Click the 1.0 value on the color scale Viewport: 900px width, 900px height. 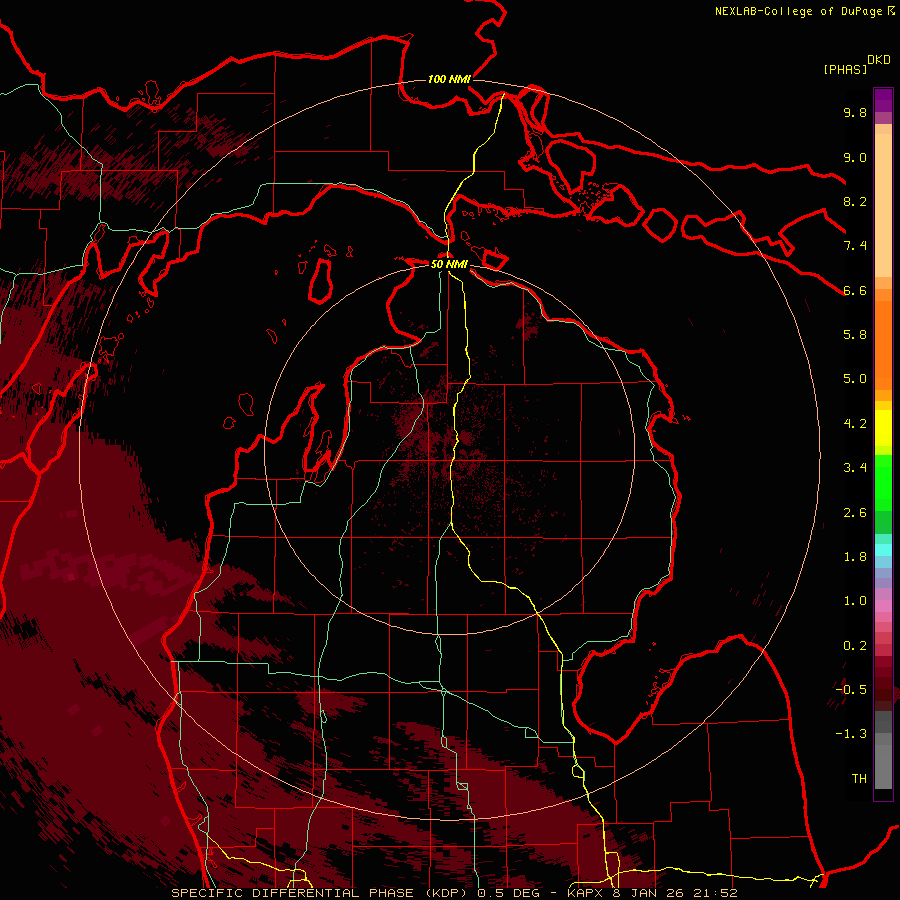[x=855, y=601]
